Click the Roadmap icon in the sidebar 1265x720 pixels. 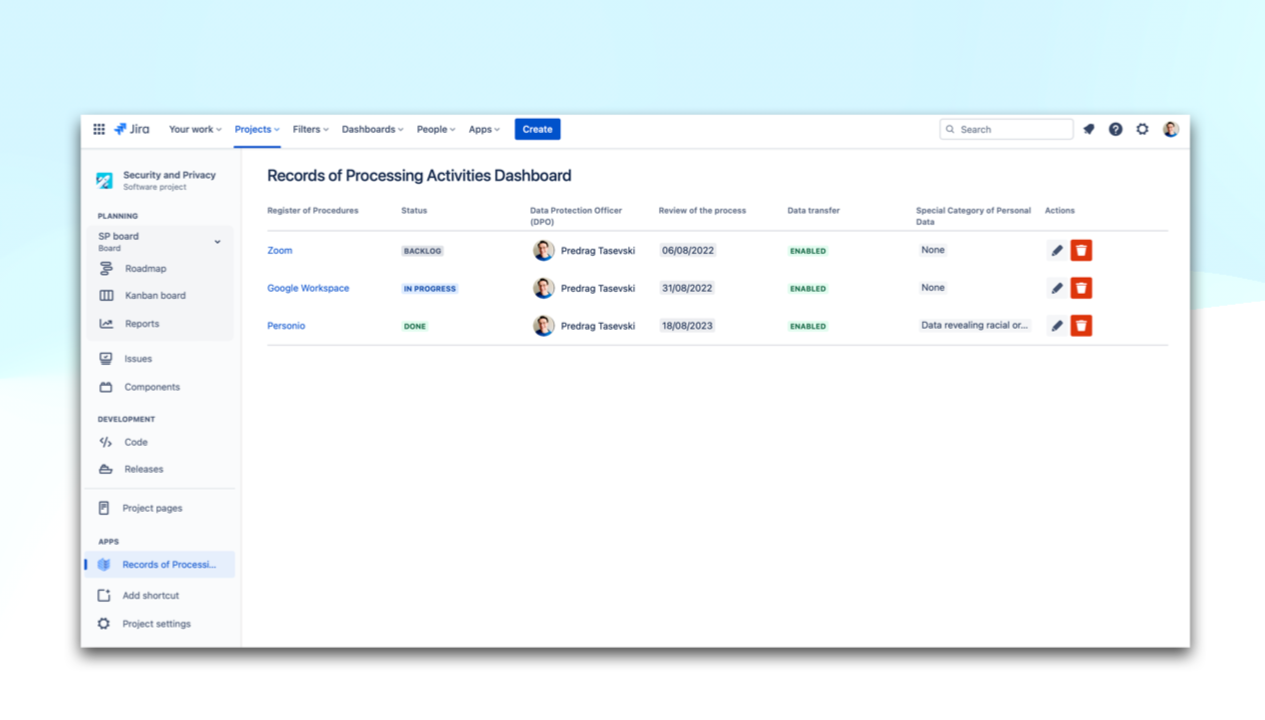(x=106, y=269)
